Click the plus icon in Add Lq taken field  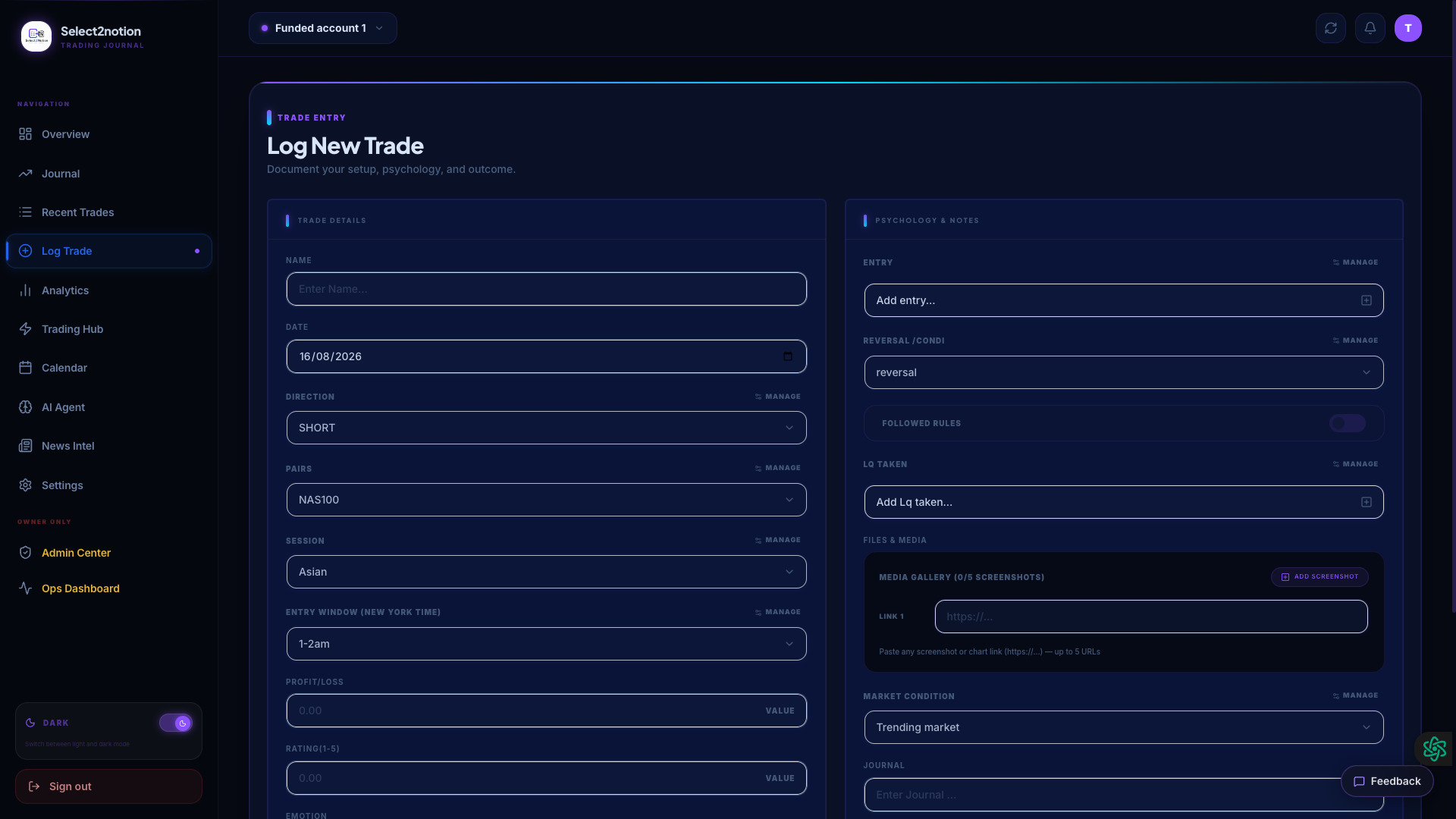click(x=1367, y=502)
